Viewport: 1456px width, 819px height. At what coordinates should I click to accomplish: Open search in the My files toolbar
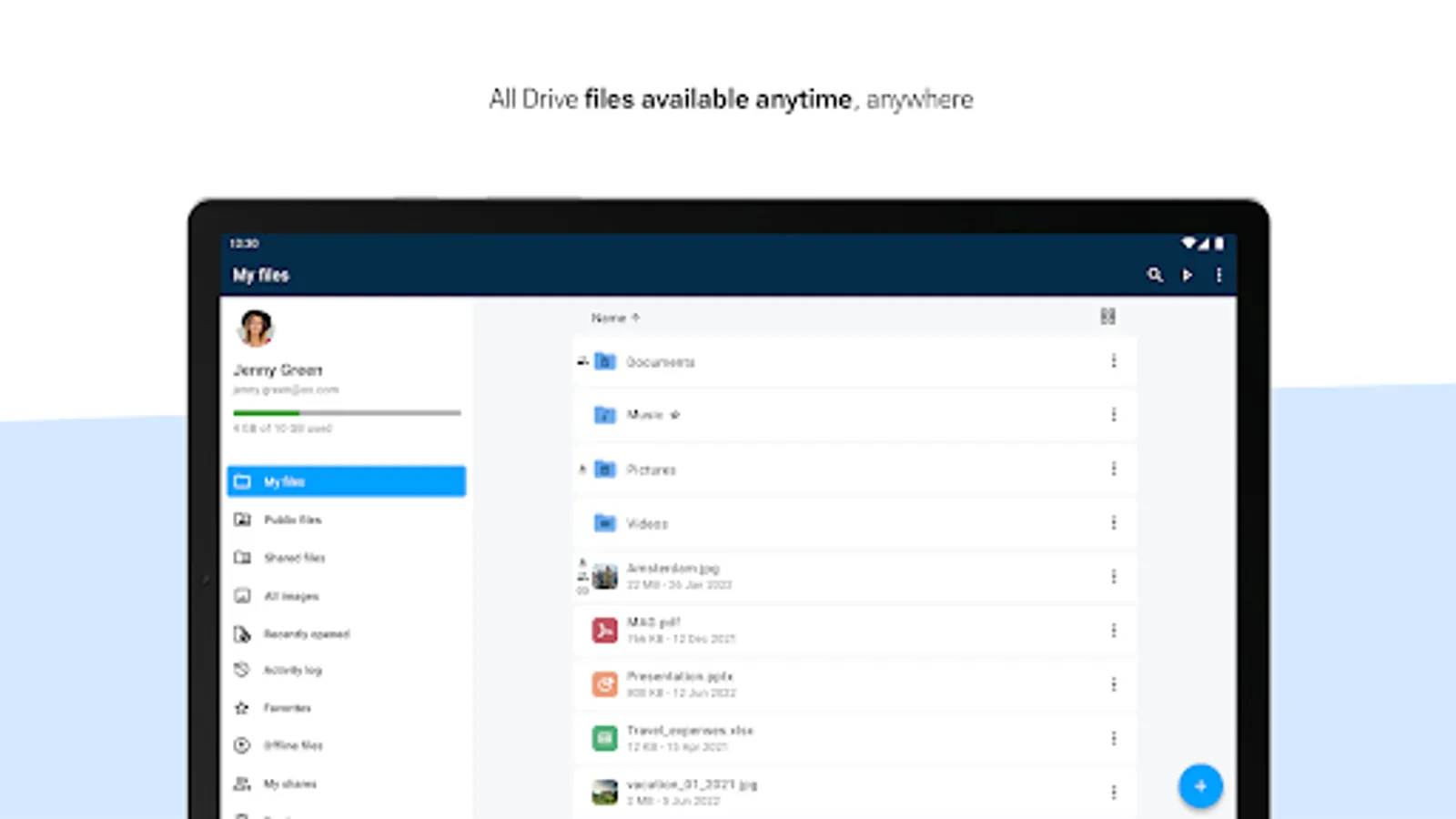1155,275
